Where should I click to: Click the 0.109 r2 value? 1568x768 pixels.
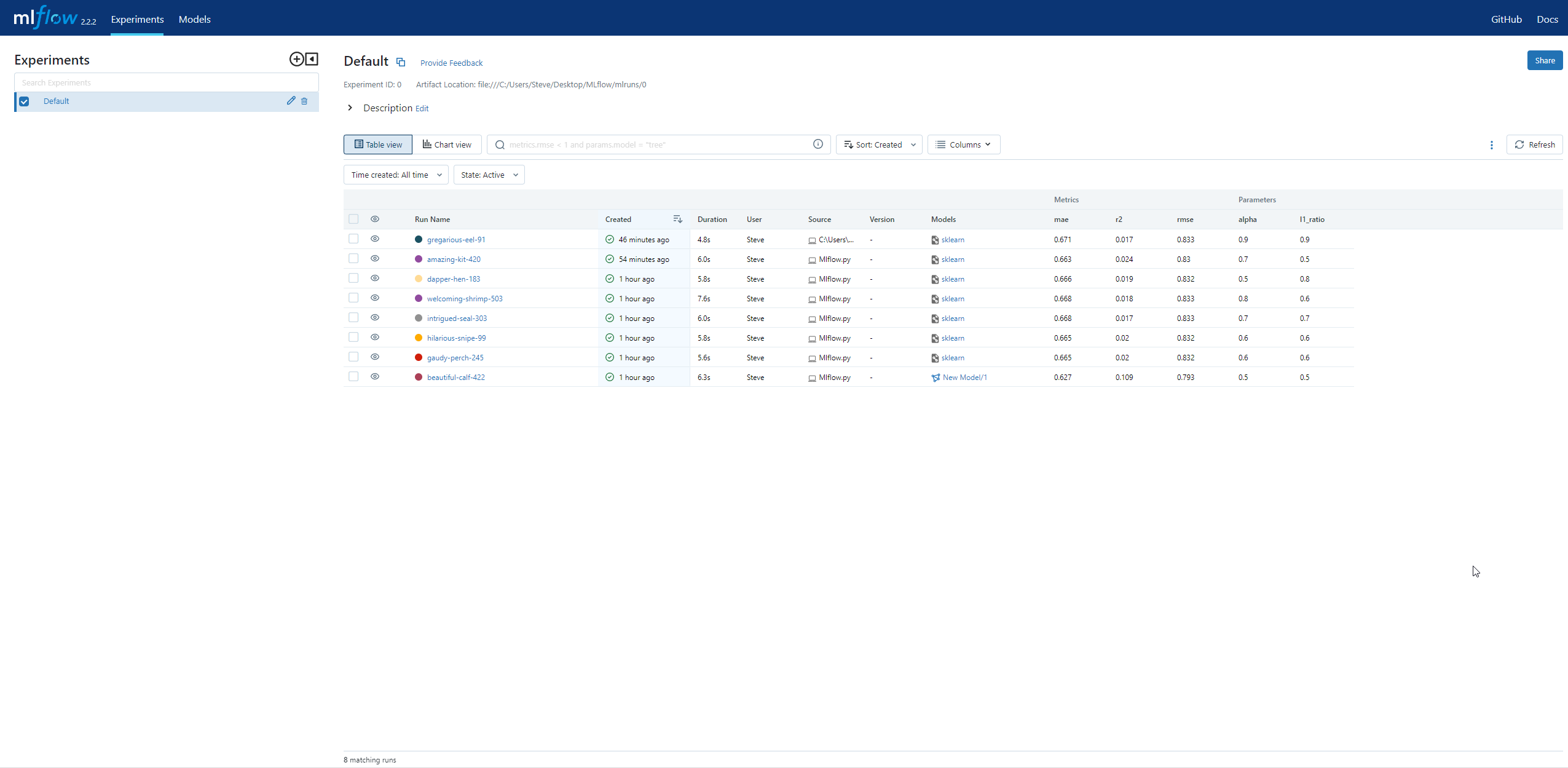click(x=1124, y=378)
